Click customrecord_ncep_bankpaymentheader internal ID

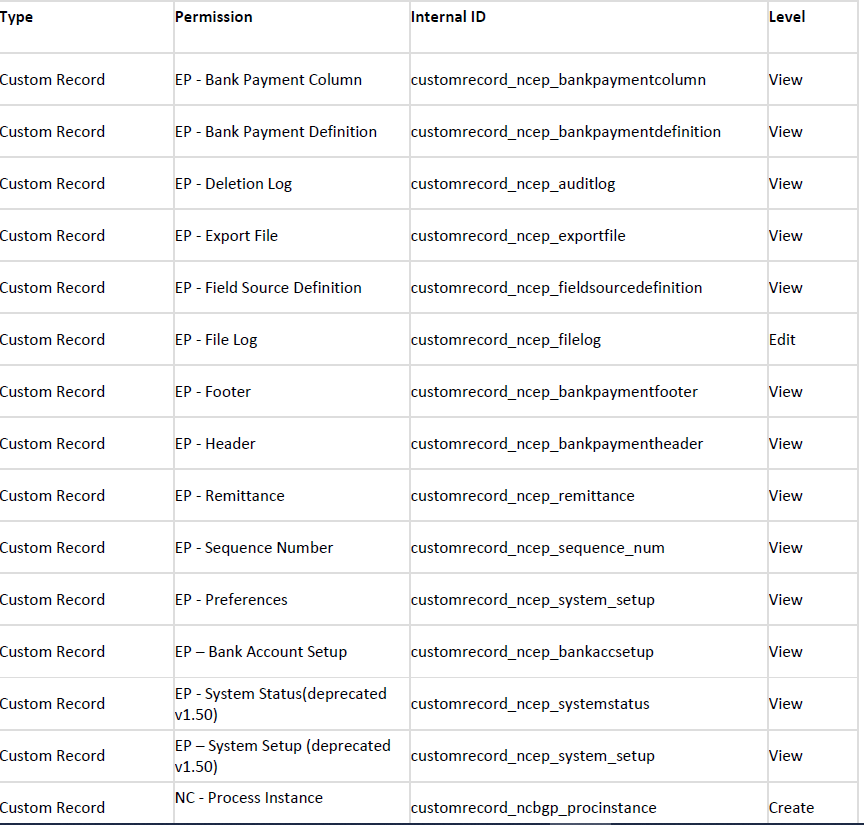[556, 444]
